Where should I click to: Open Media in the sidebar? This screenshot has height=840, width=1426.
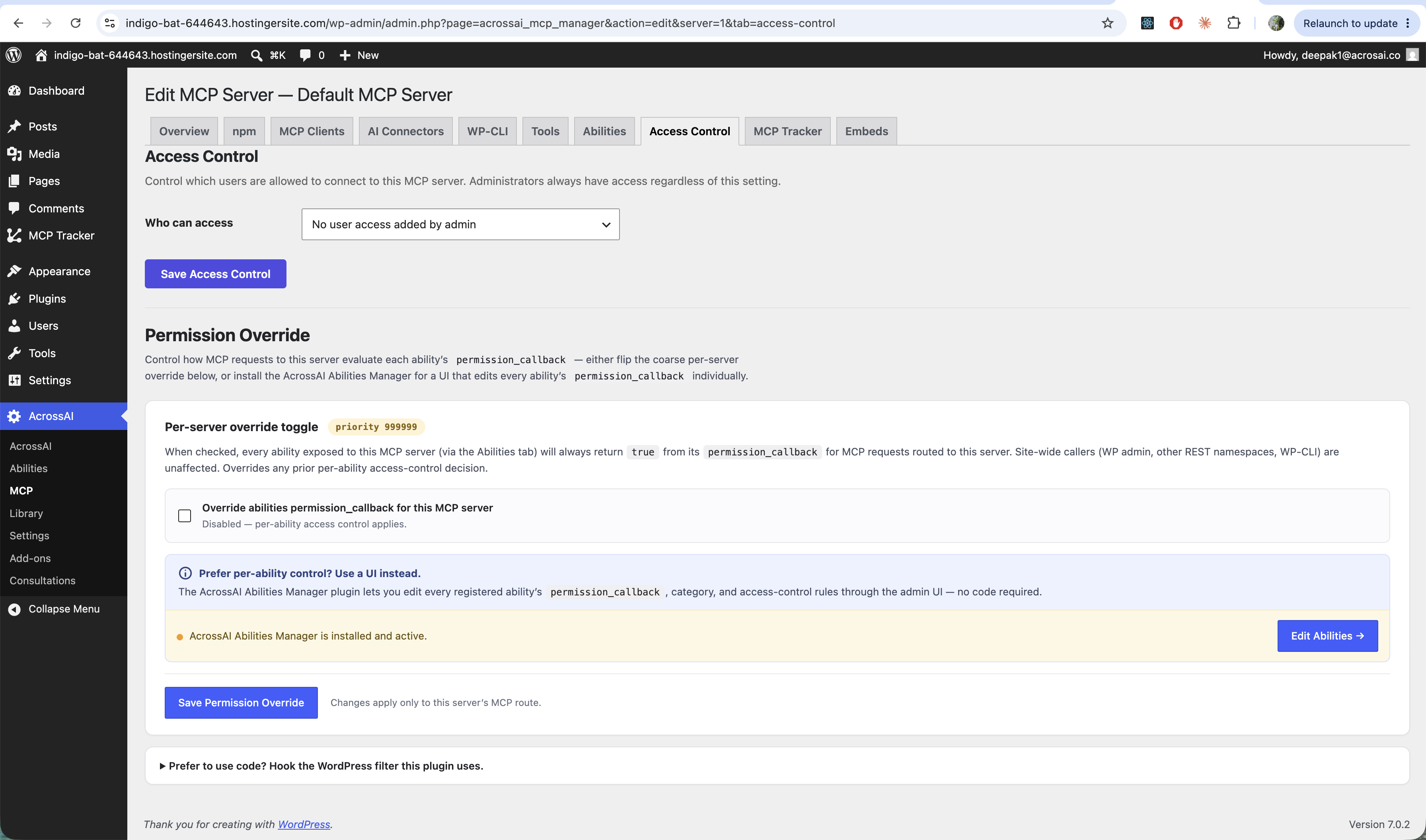click(63, 154)
